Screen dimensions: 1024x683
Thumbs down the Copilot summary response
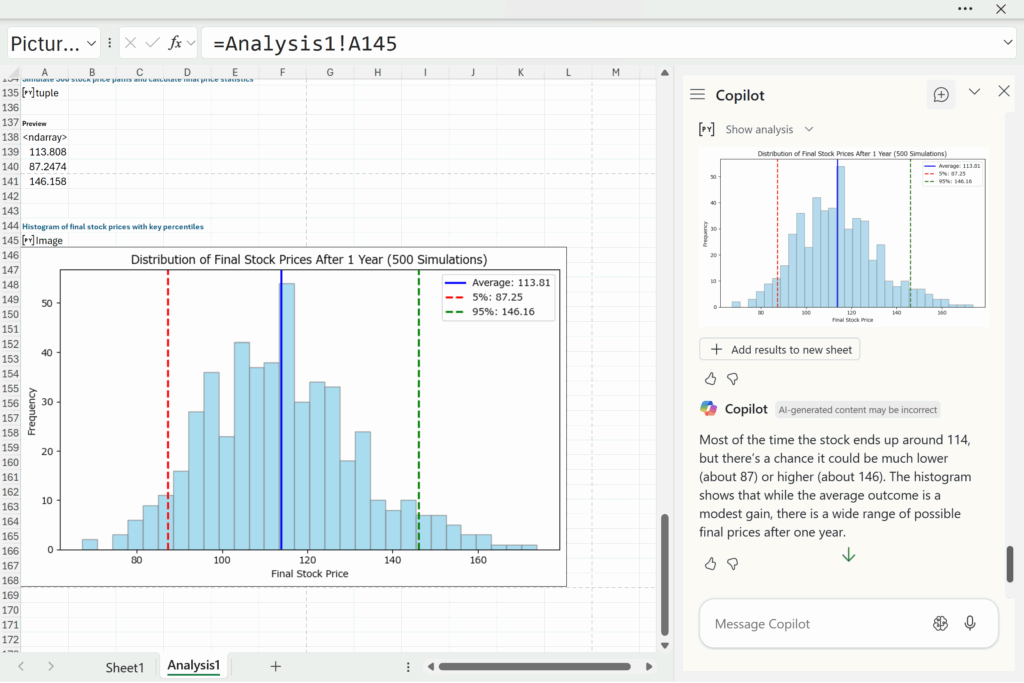[733, 563]
